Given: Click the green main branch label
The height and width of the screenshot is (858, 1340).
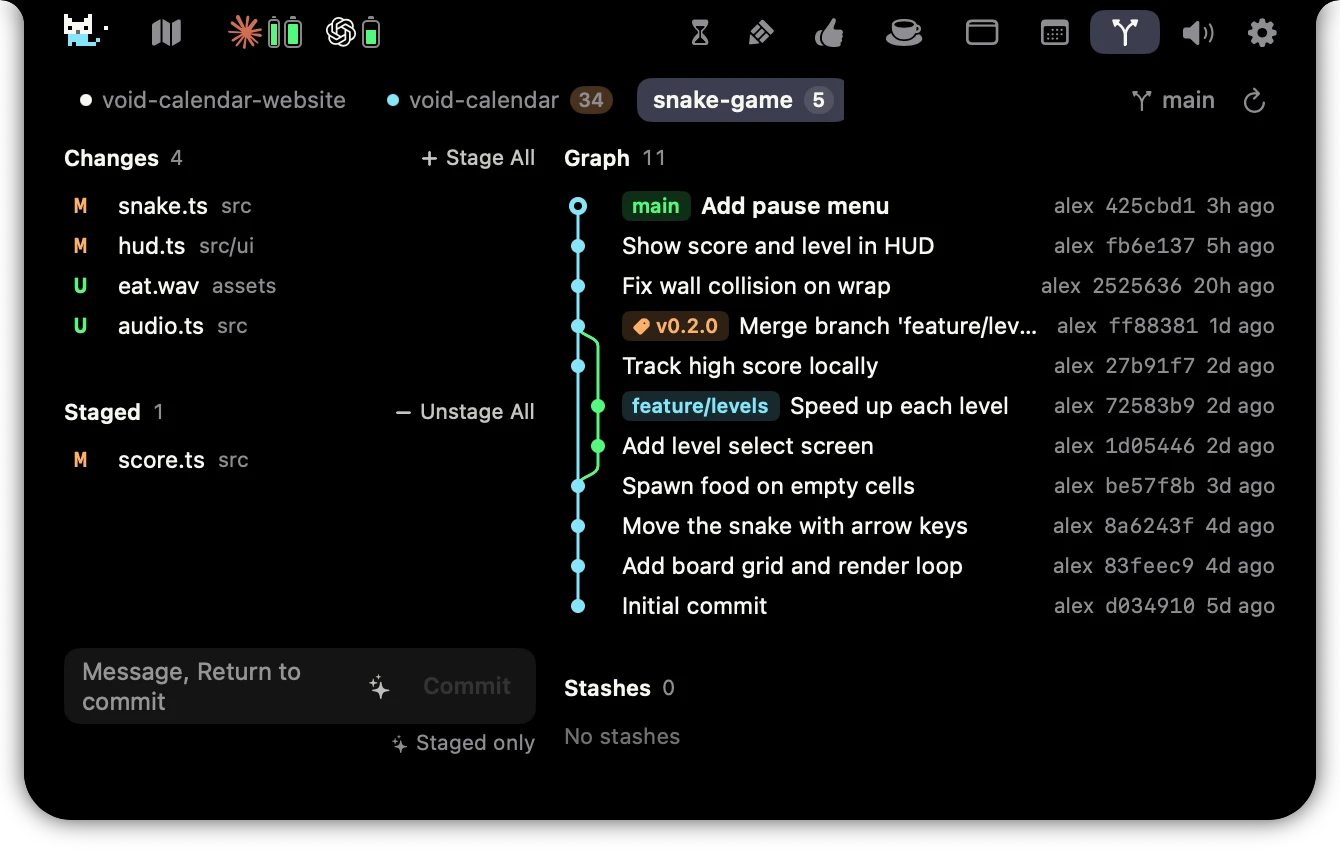Looking at the screenshot, I should [x=656, y=206].
